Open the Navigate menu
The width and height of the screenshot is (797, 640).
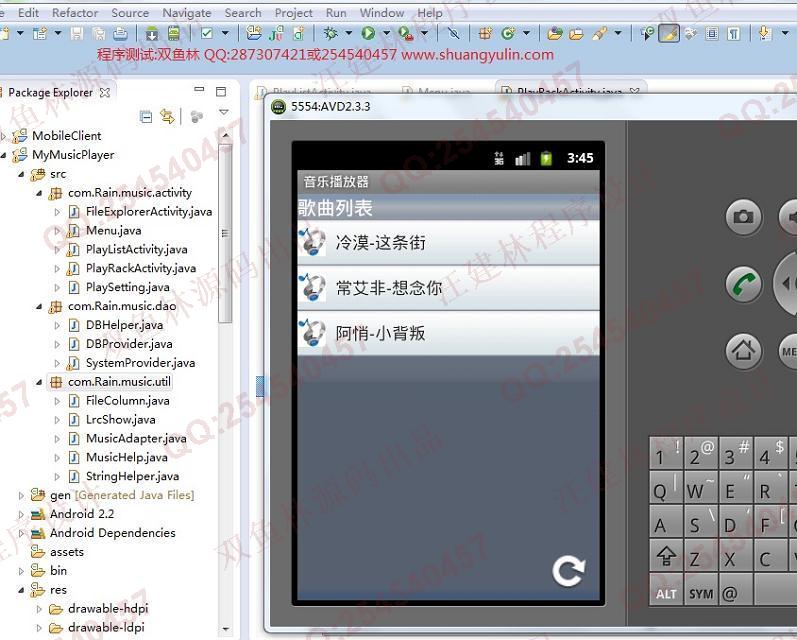point(187,13)
